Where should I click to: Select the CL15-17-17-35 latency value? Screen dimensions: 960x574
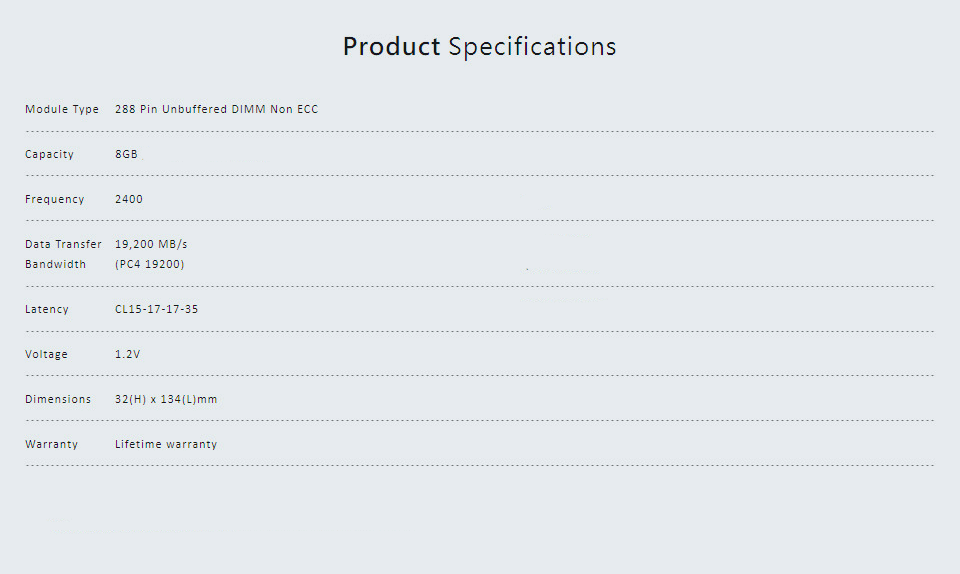(x=157, y=309)
